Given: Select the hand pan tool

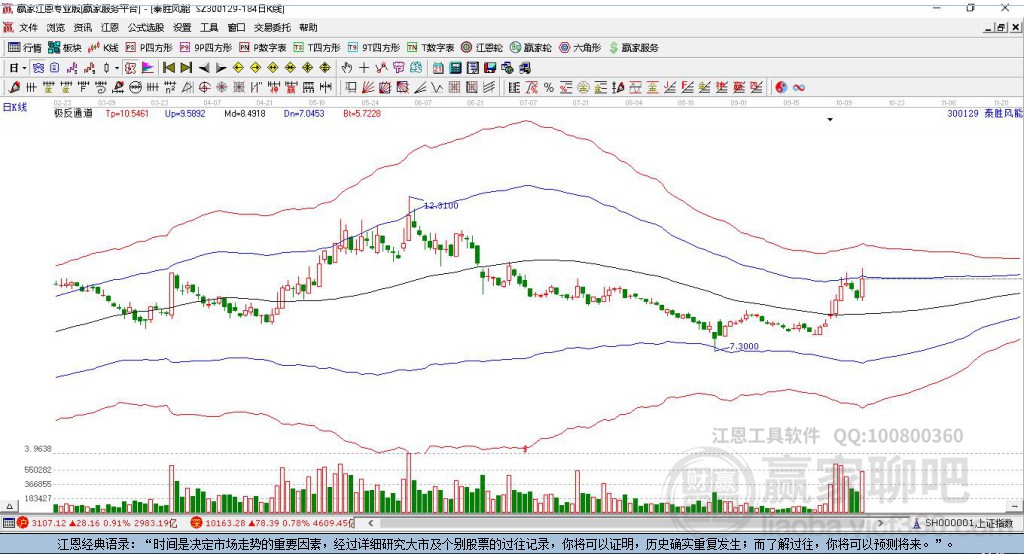Looking at the screenshot, I should [x=347, y=68].
